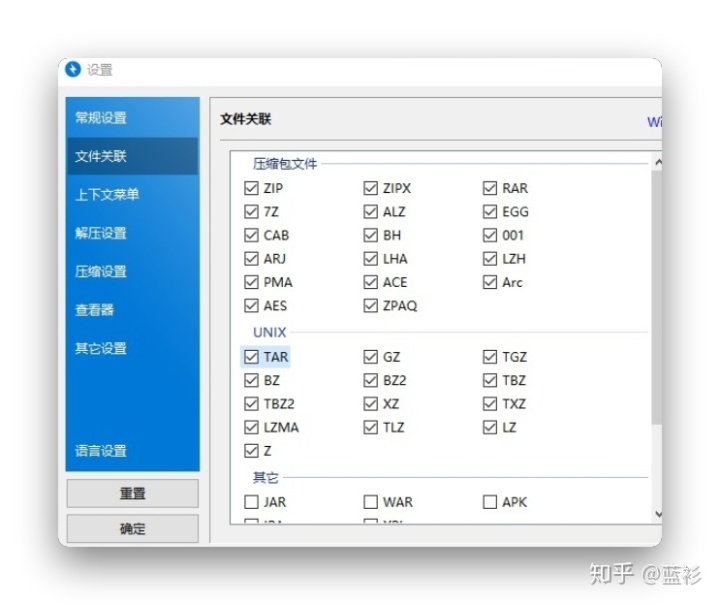The image size is (720, 605).
Task: Click the 压缩包文件 group label
Action: pyautogui.click(x=285, y=164)
